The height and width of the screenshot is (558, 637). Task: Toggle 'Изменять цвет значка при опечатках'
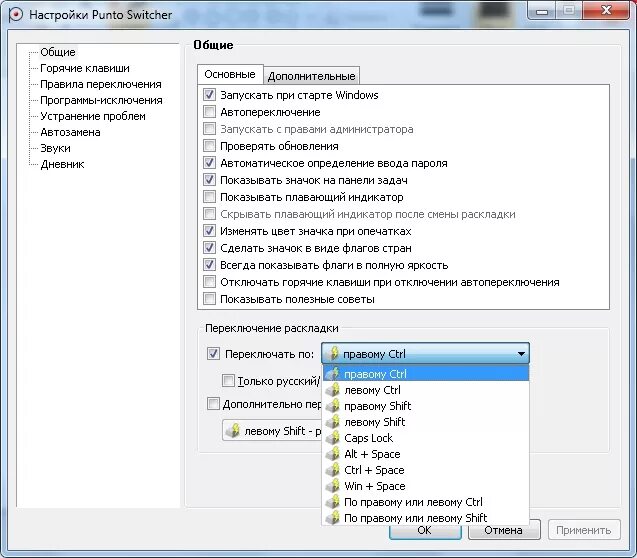click(x=209, y=231)
